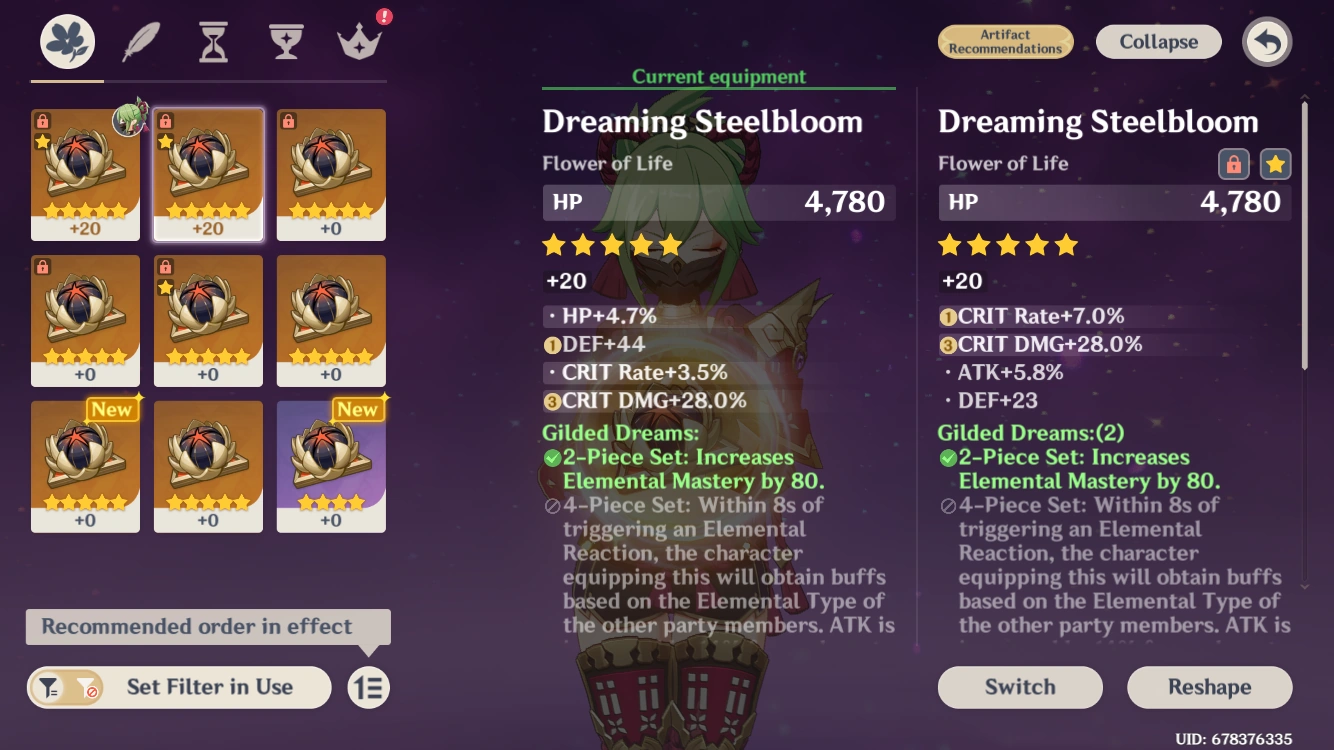Select the purple four-star New flower artifact
The image size is (1334, 750).
pos(331,467)
